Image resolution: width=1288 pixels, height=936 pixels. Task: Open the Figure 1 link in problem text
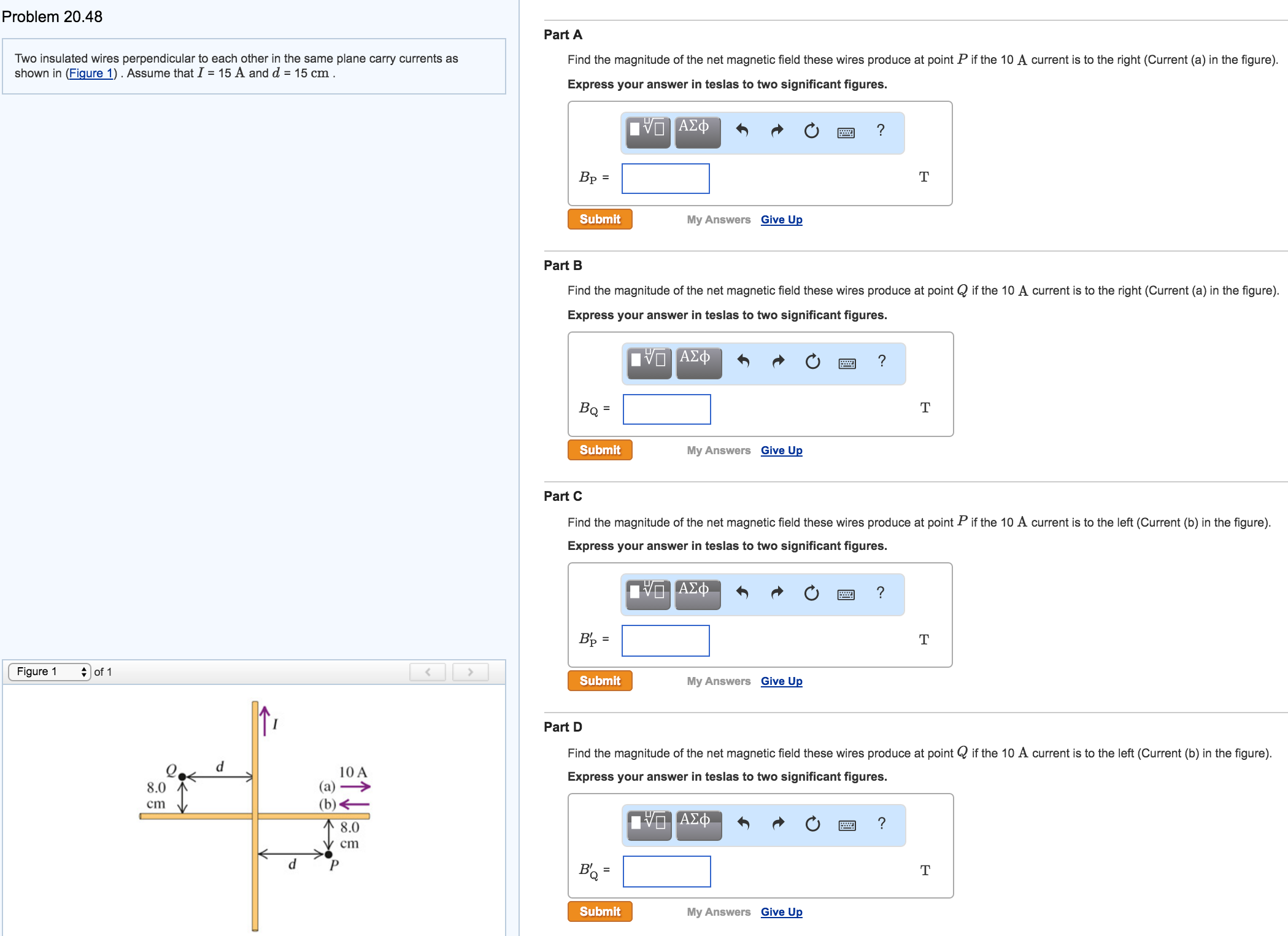point(91,73)
